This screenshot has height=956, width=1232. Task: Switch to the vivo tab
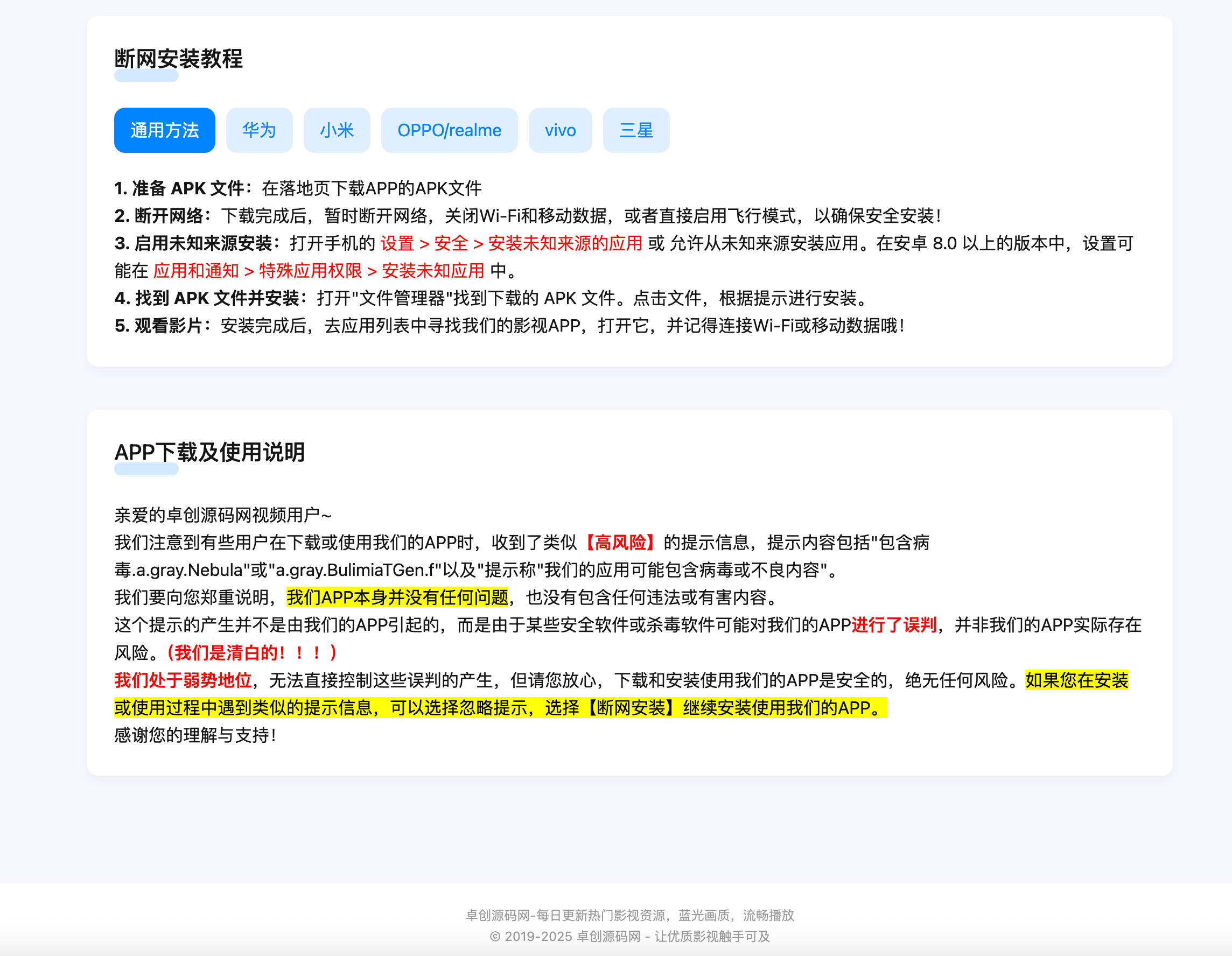(x=560, y=130)
